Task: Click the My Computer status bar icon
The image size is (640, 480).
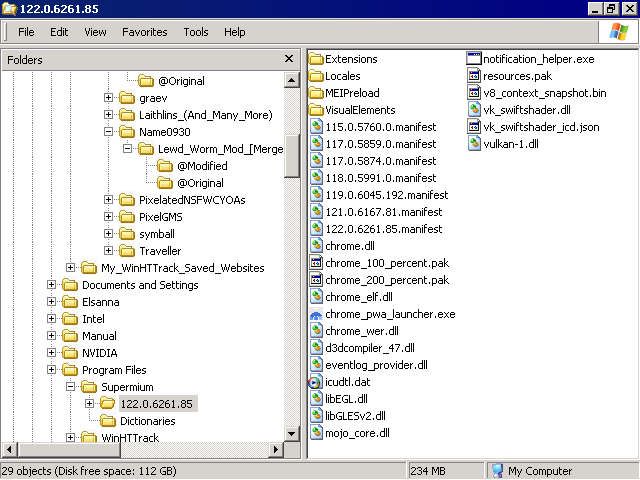Action: 497,471
